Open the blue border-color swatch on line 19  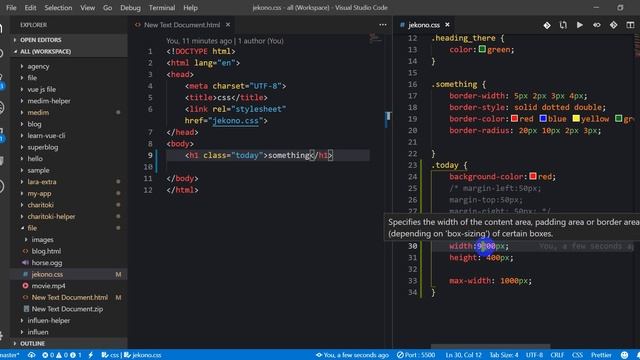tap(543, 119)
